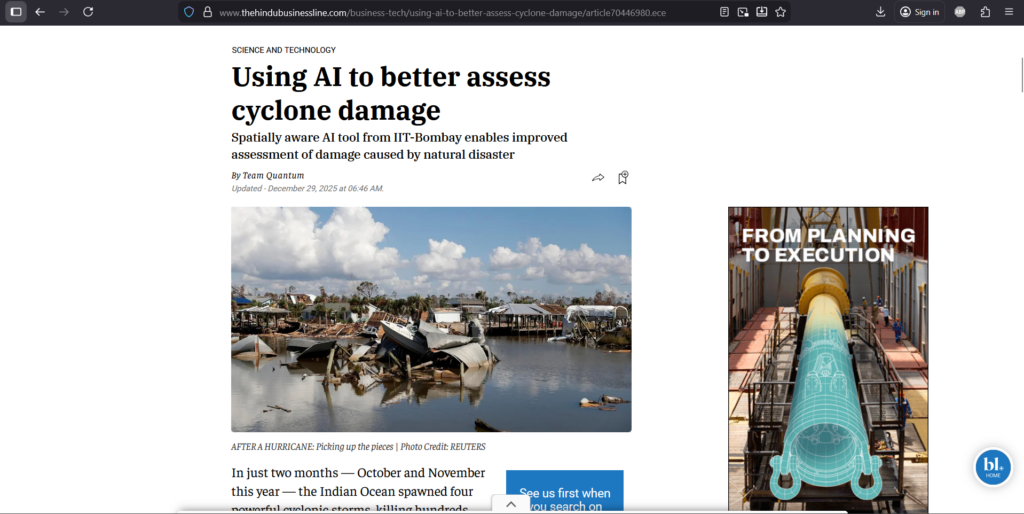This screenshot has width=1024, height=514.
Task: Open the Science and Technology section link
Action: point(283,50)
